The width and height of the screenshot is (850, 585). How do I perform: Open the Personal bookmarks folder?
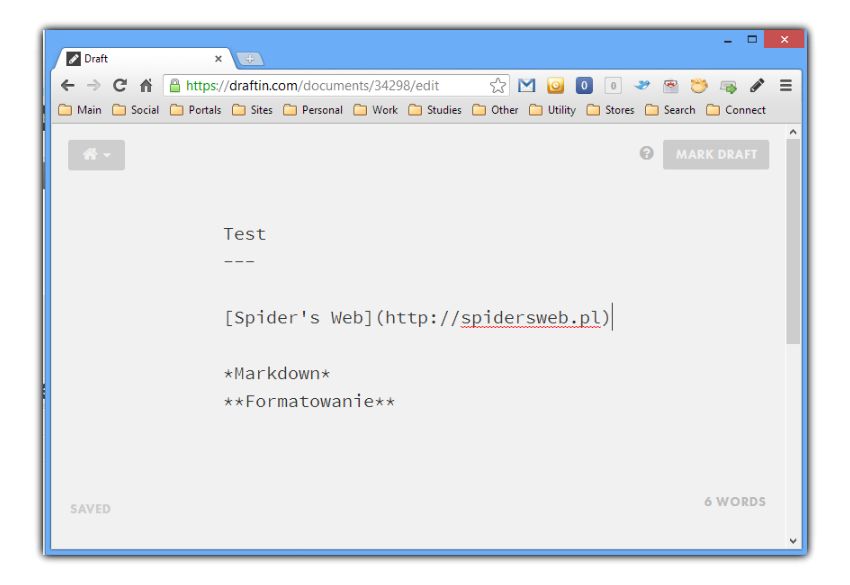click(313, 110)
